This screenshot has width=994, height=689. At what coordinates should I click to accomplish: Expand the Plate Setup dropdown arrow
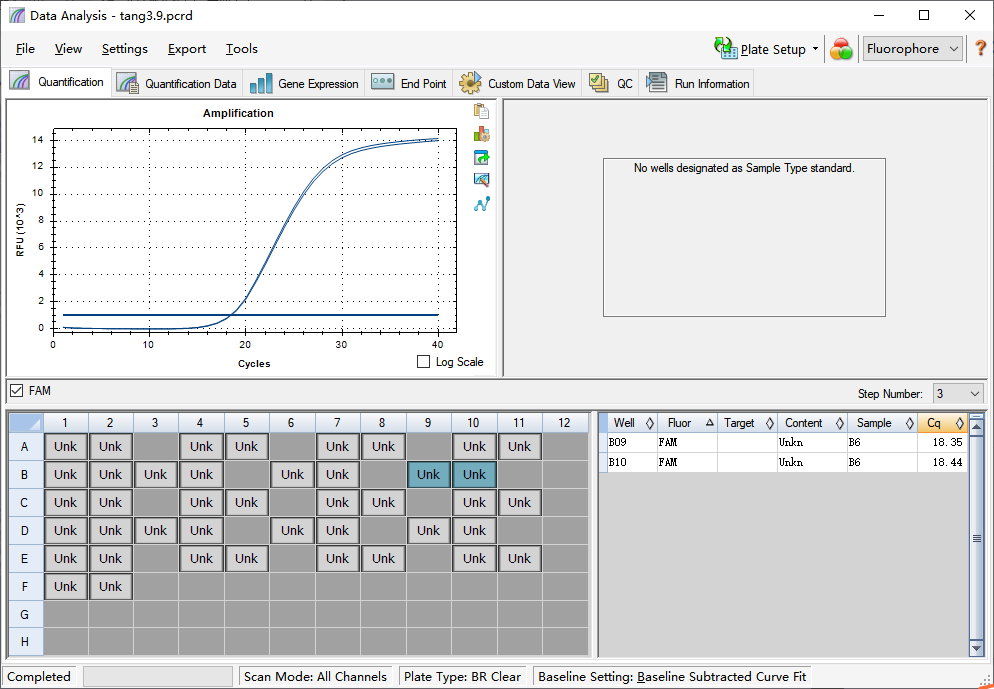(x=815, y=49)
